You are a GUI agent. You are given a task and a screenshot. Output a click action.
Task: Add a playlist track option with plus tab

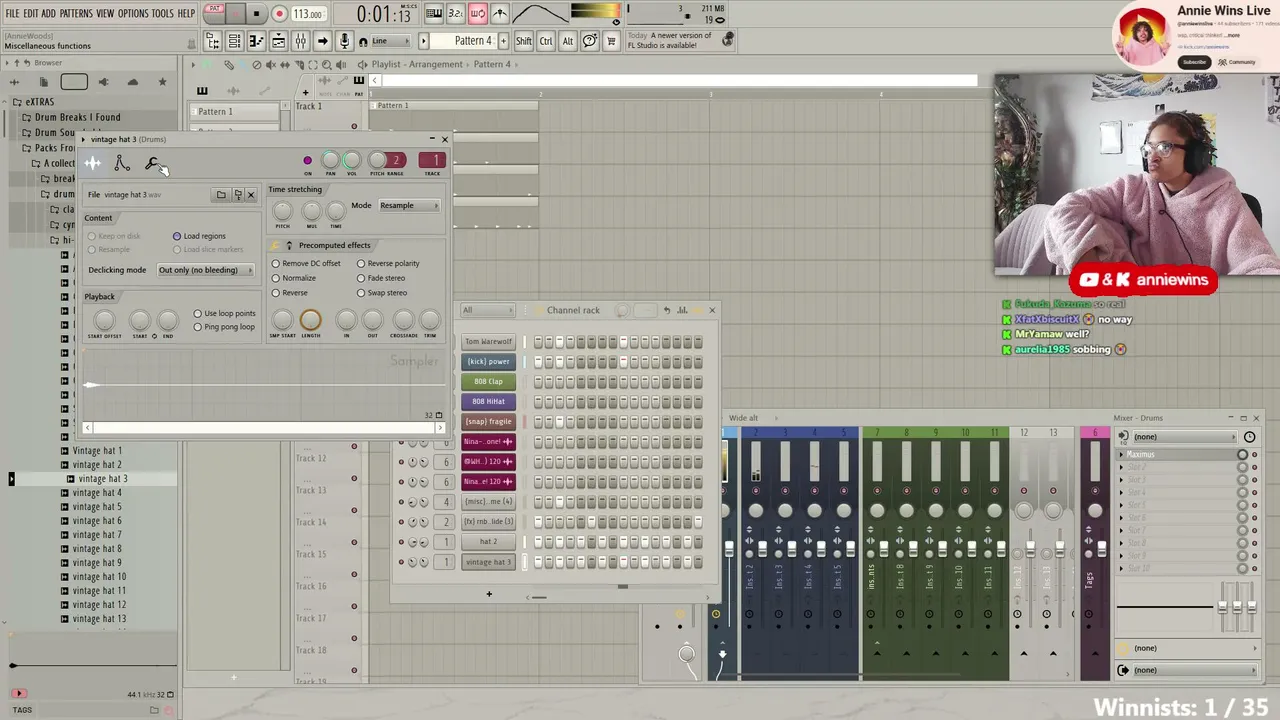coord(306,92)
